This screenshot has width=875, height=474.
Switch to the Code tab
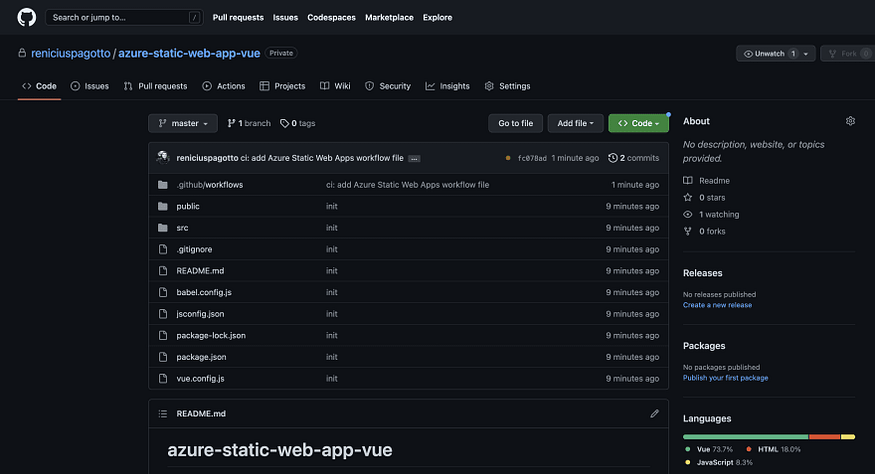[39, 86]
